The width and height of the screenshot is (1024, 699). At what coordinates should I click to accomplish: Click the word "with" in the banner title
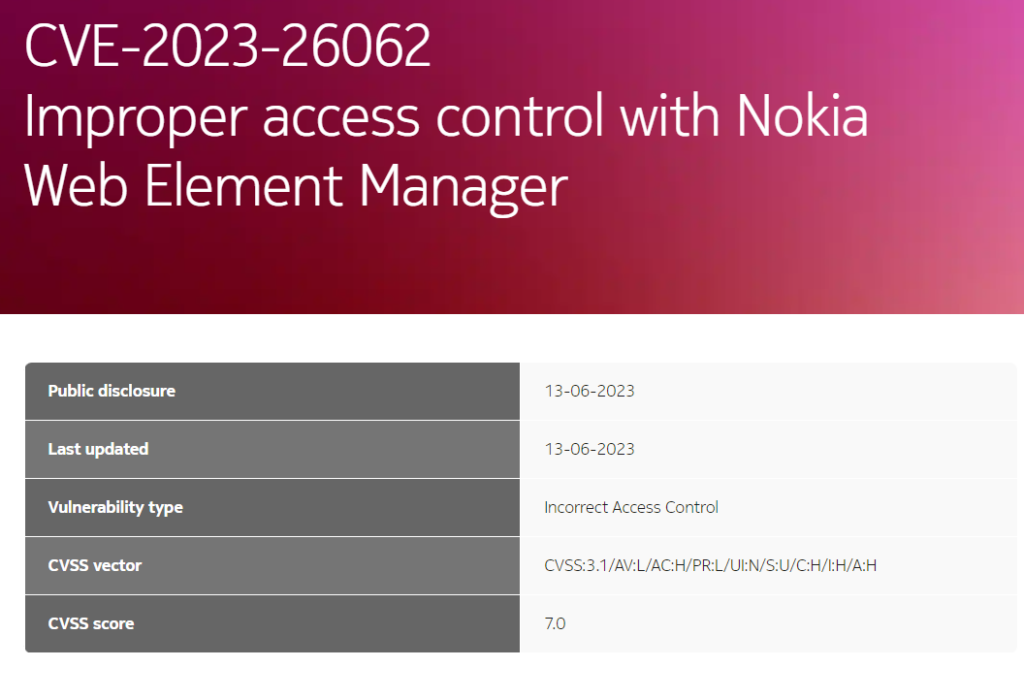[668, 117]
